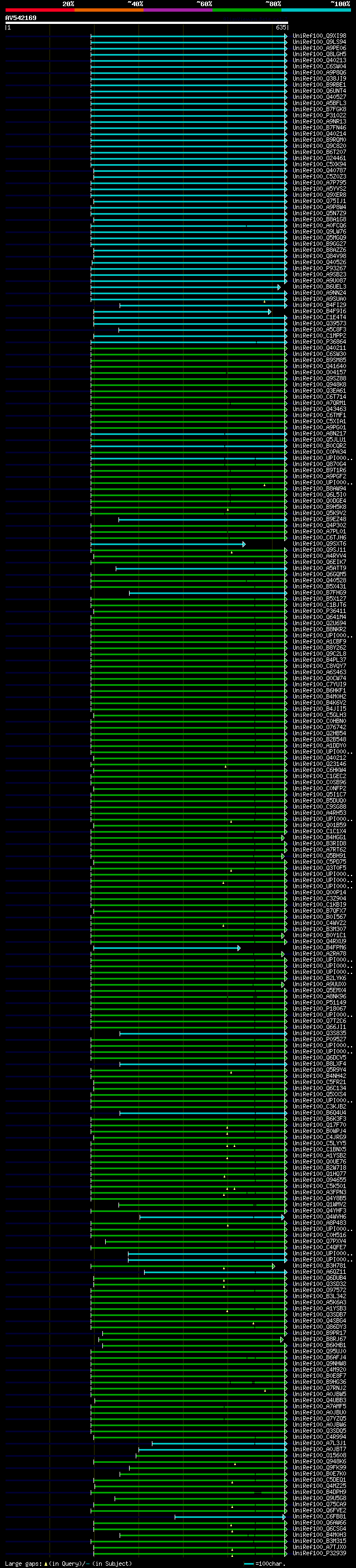The width and height of the screenshot is (356, 1568).
Task: Click hit UniRef100_Q84V98
Action: pyautogui.click(x=319, y=256)
